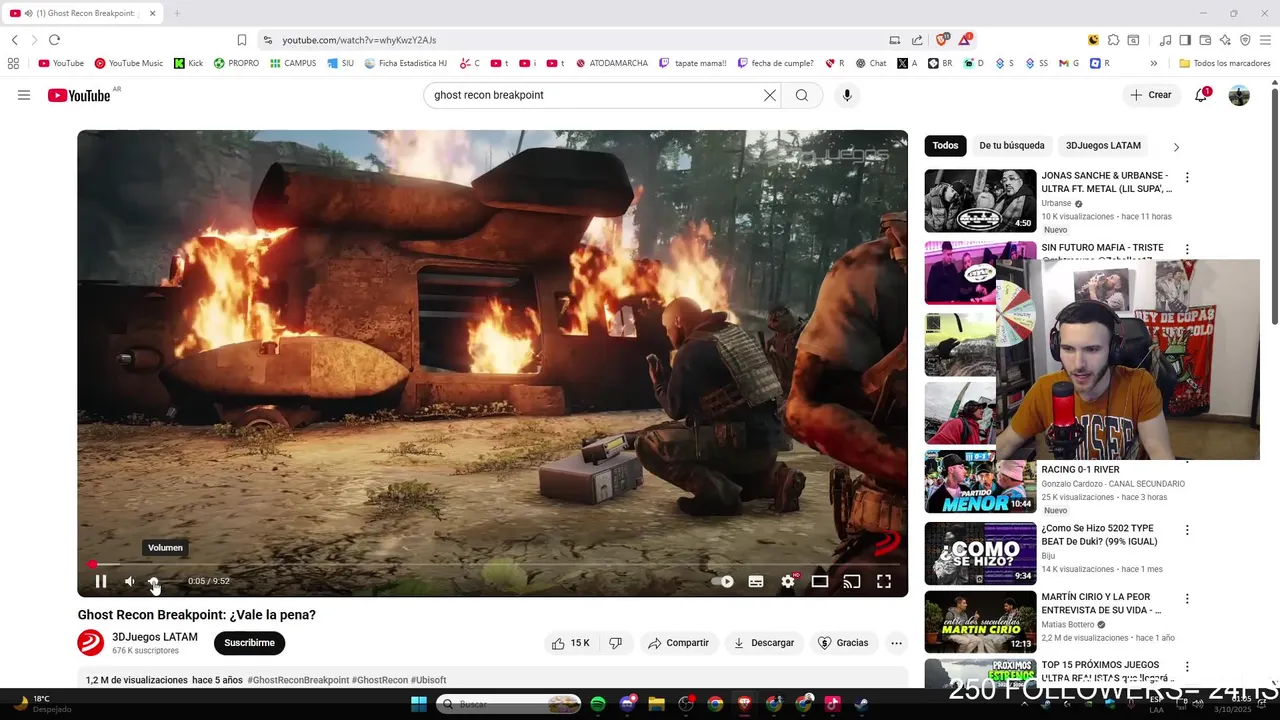Click the Gracias button
This screenshot has height=720, width=1280.
pos(843,643)
